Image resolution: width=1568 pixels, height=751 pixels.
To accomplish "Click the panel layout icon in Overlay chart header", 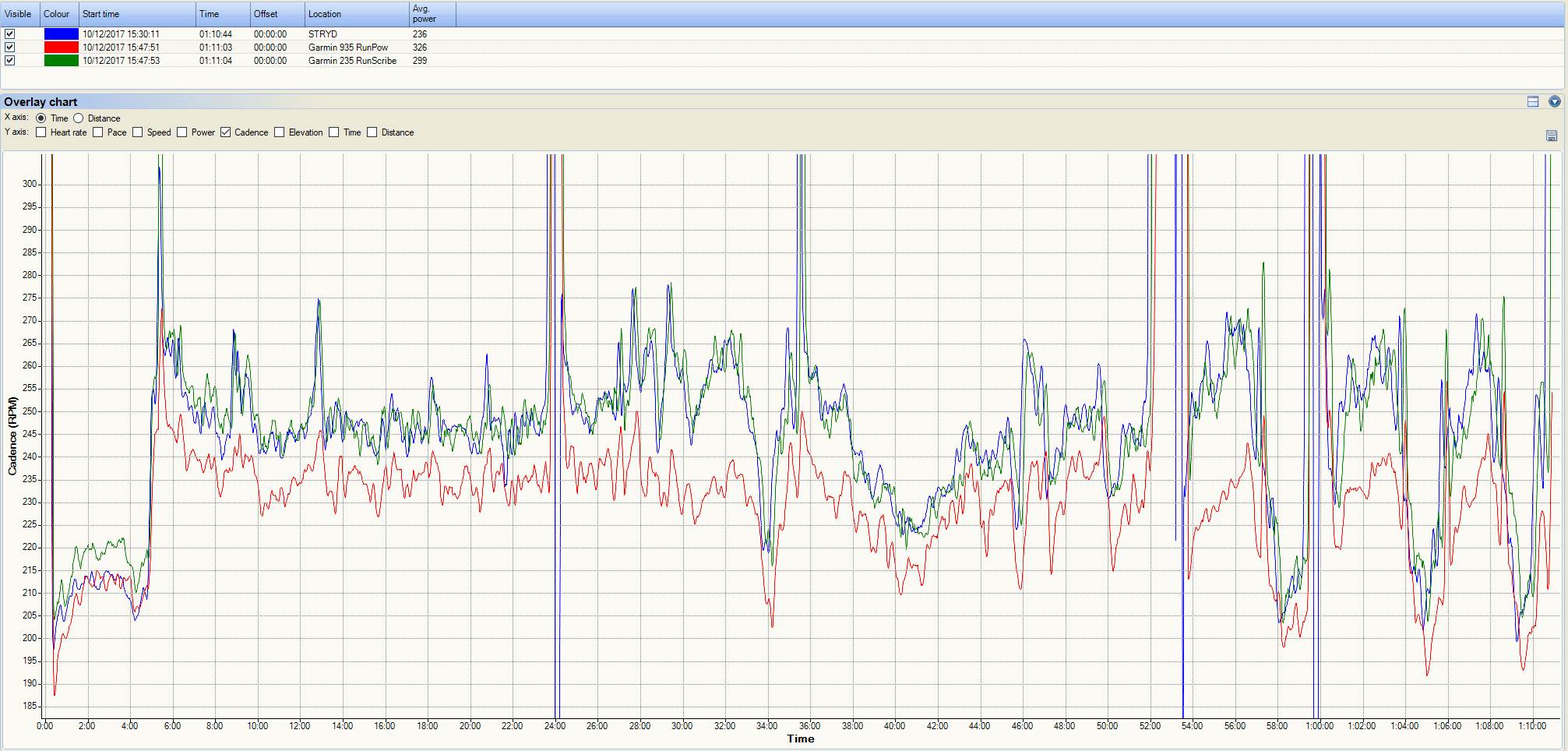I will (x=1533, y=101).
